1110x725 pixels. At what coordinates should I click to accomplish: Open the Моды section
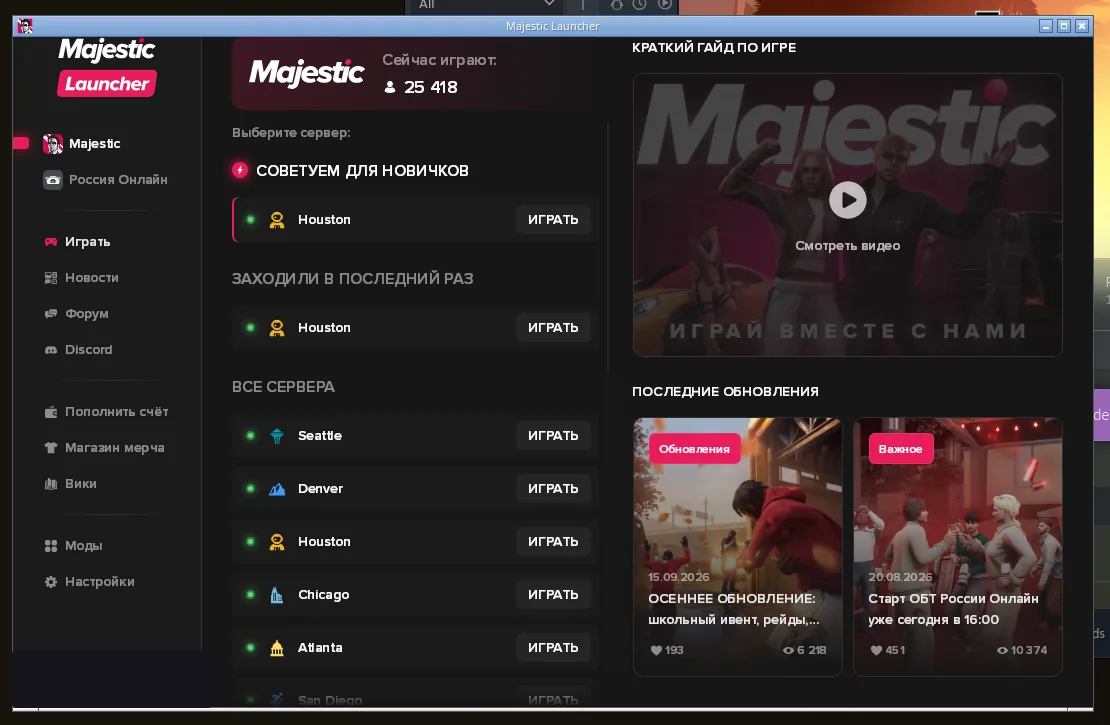pyautogui.click(x=84, y=546)
